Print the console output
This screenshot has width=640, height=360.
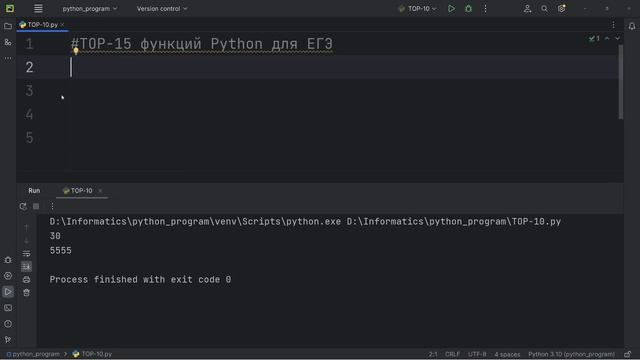click(27, 280)
